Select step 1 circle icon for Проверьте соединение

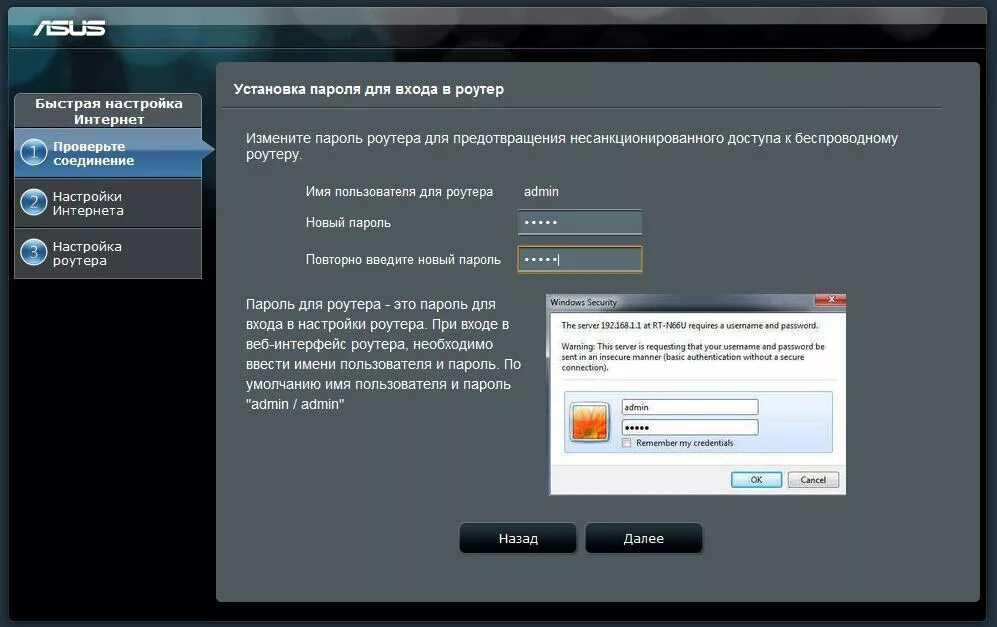[34, 152]
